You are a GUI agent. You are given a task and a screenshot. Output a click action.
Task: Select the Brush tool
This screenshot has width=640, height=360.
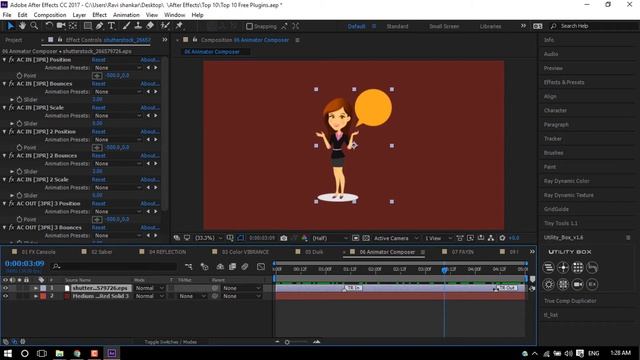(x=127, y=26)
